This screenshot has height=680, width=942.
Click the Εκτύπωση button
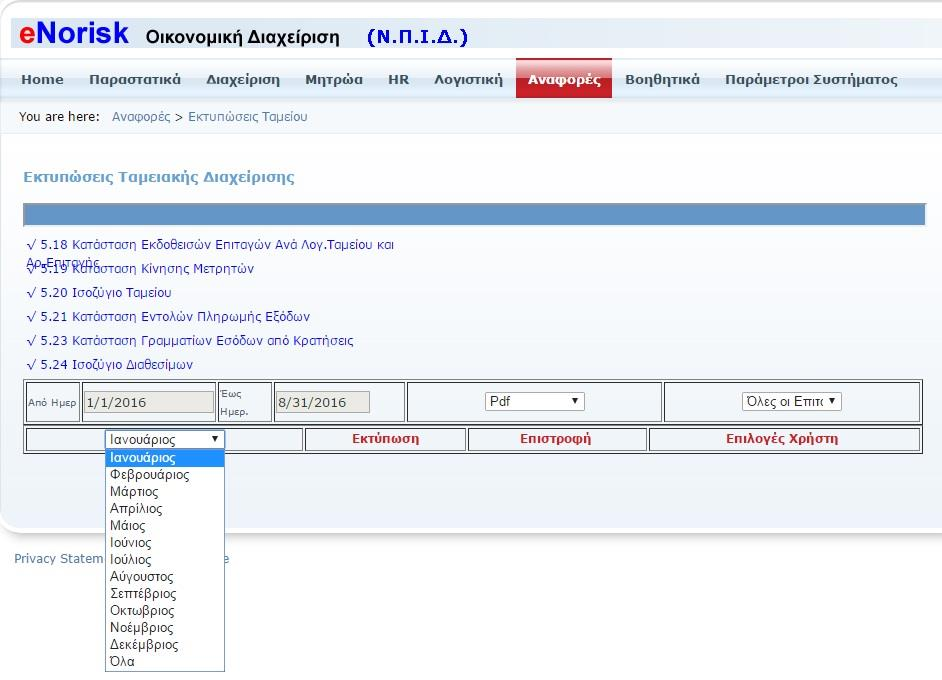[x=386, y=439]
